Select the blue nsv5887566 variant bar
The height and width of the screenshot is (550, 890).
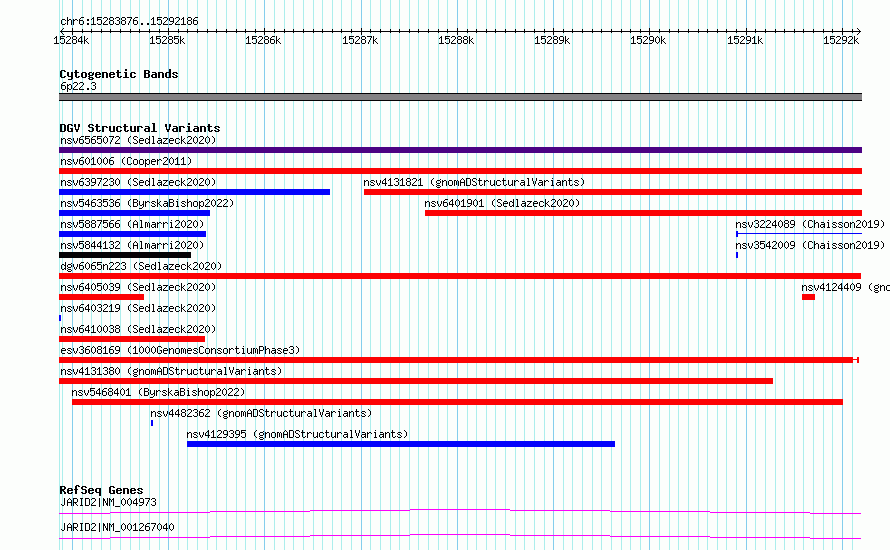pos(132,234)
